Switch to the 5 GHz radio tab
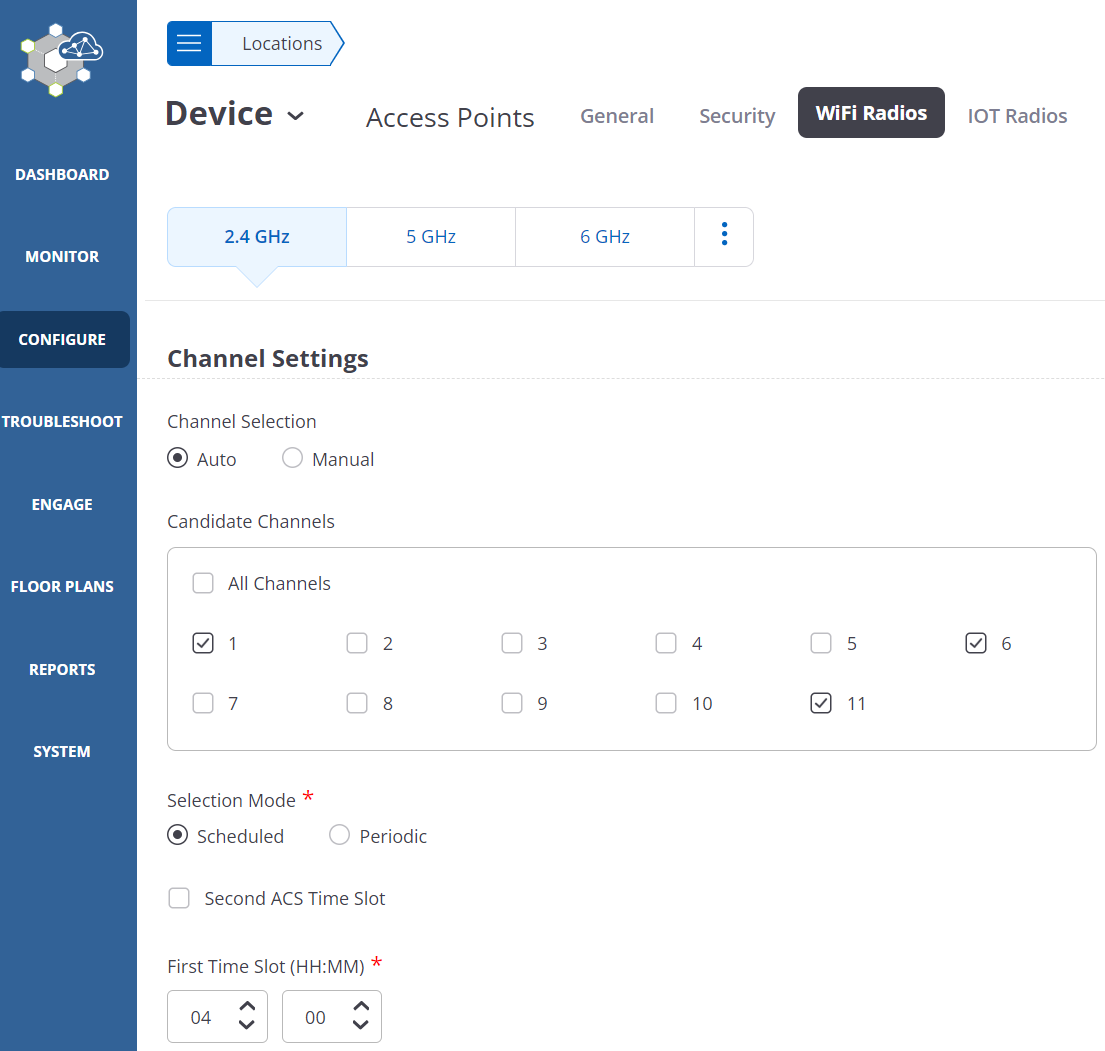Viewport: 1105px width, 1051px height. (x=430, y=236)
